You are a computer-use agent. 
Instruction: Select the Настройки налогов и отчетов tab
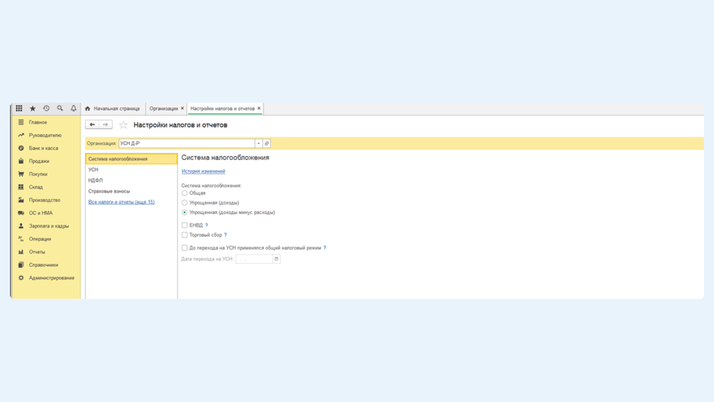point(222,108)
